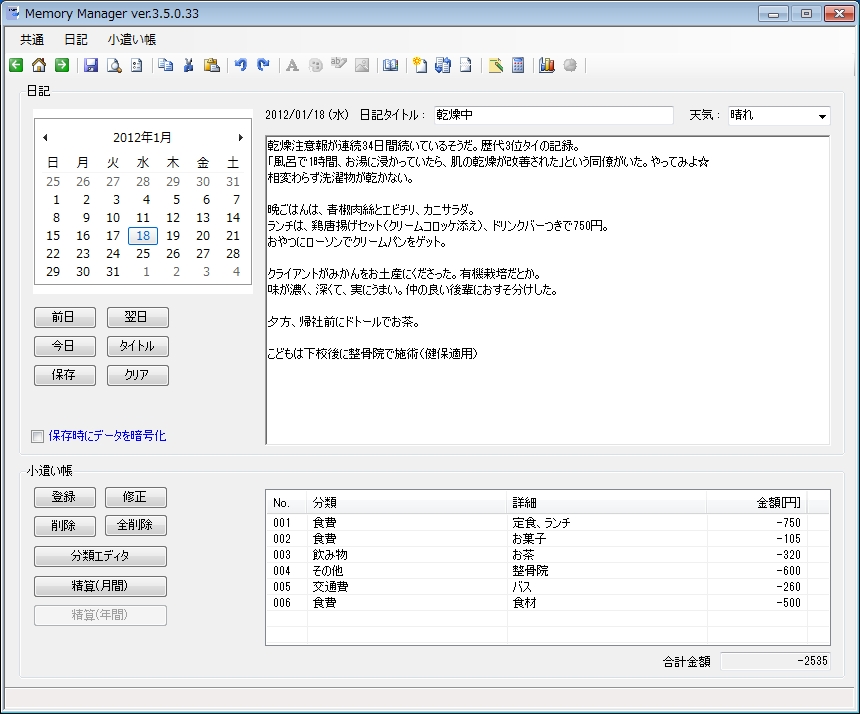
Task: Click the 精算(月間) button
Action: click(100, 586)
